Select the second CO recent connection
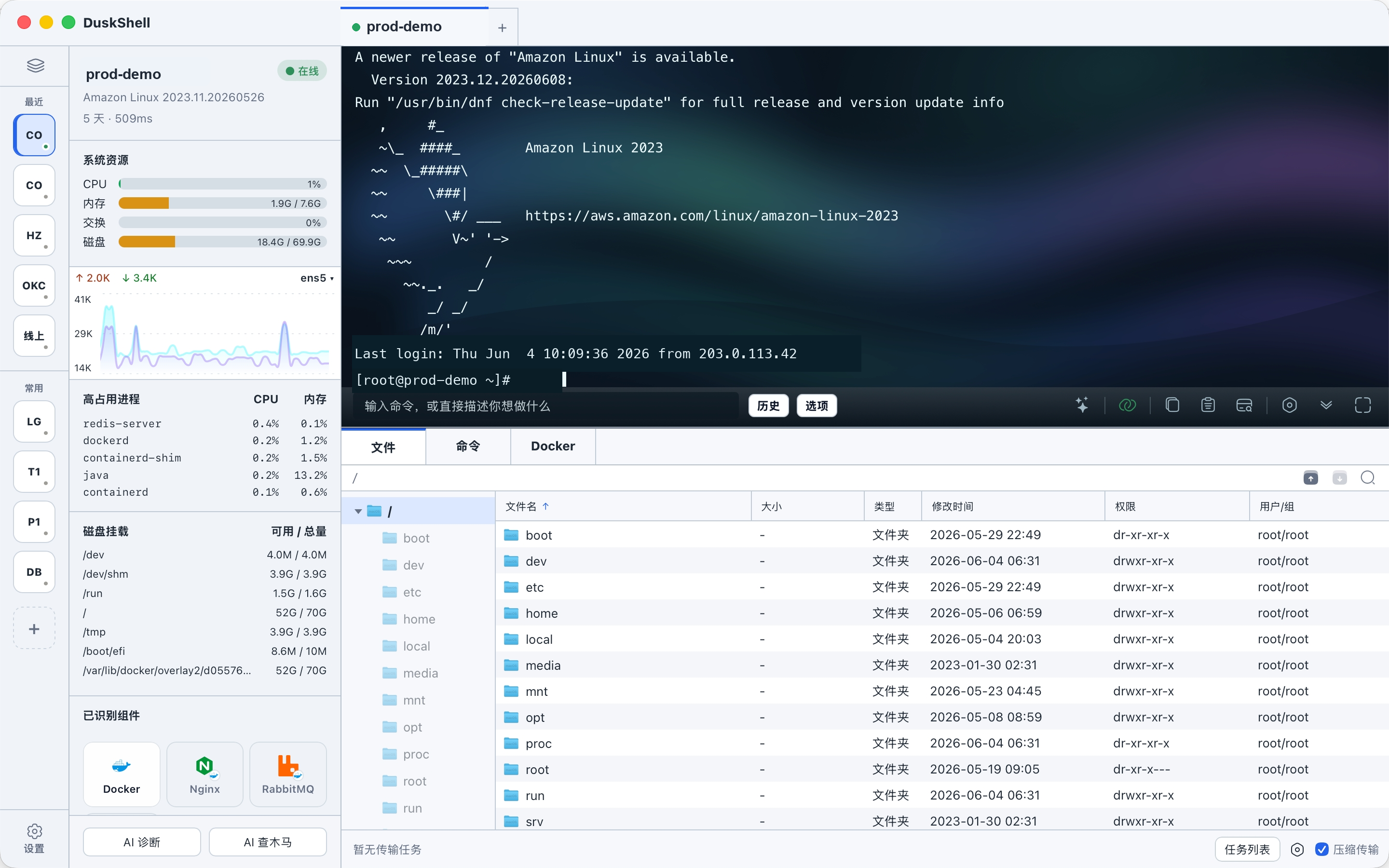 (34, 186)
